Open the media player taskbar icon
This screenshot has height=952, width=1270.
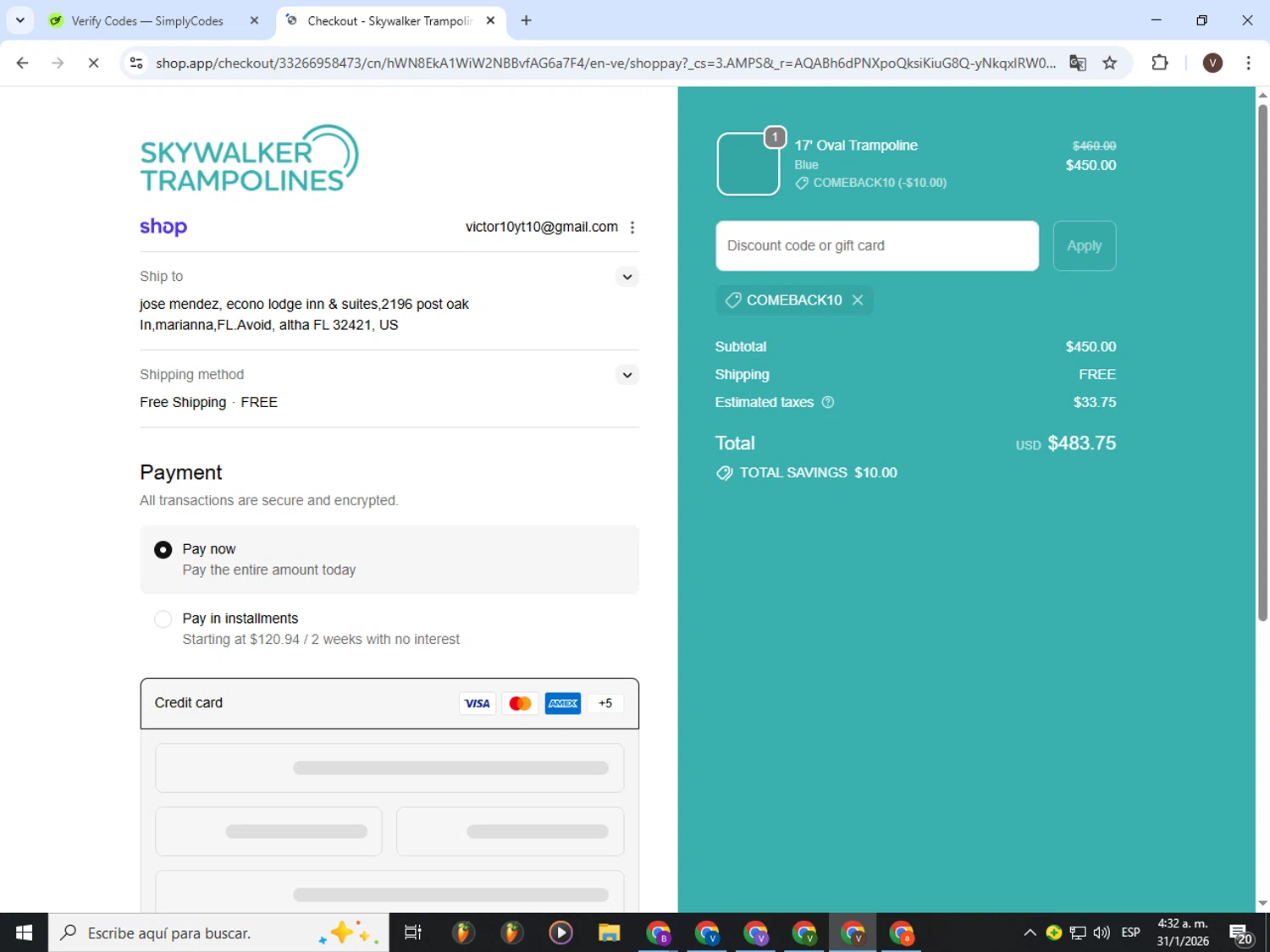point(560,933)
